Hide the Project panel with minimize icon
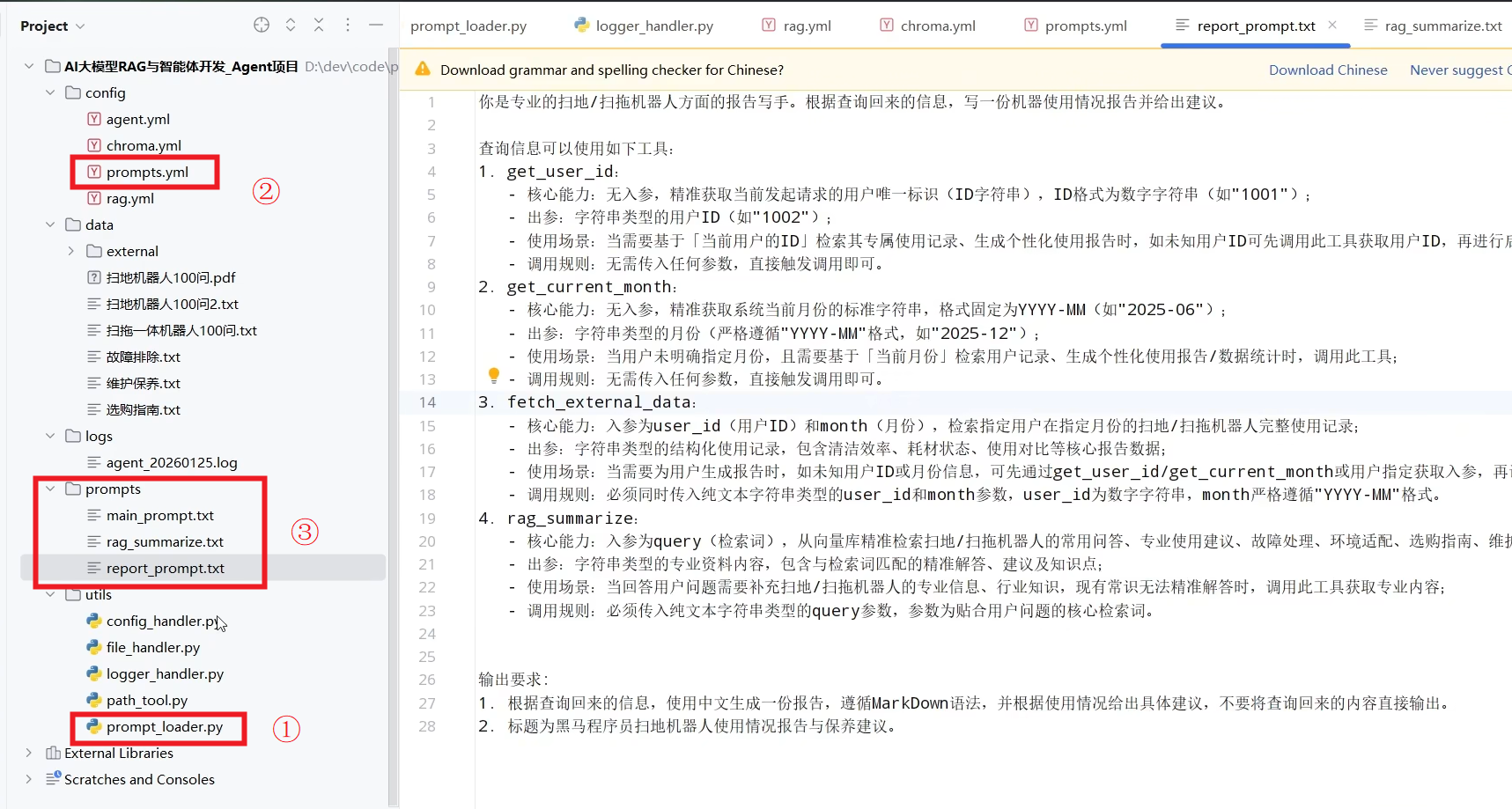Viewport: 1512px width, 809px height. (x=376, y=26)
